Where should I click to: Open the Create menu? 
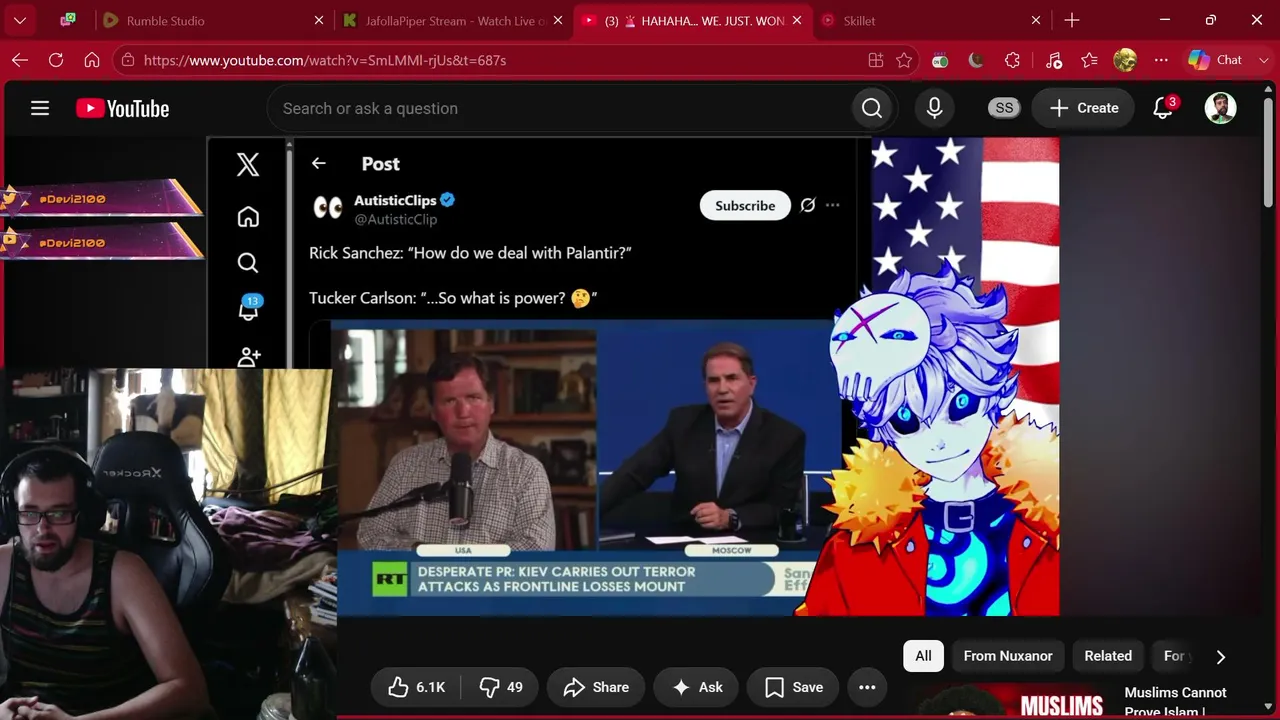coord(1084,108)
